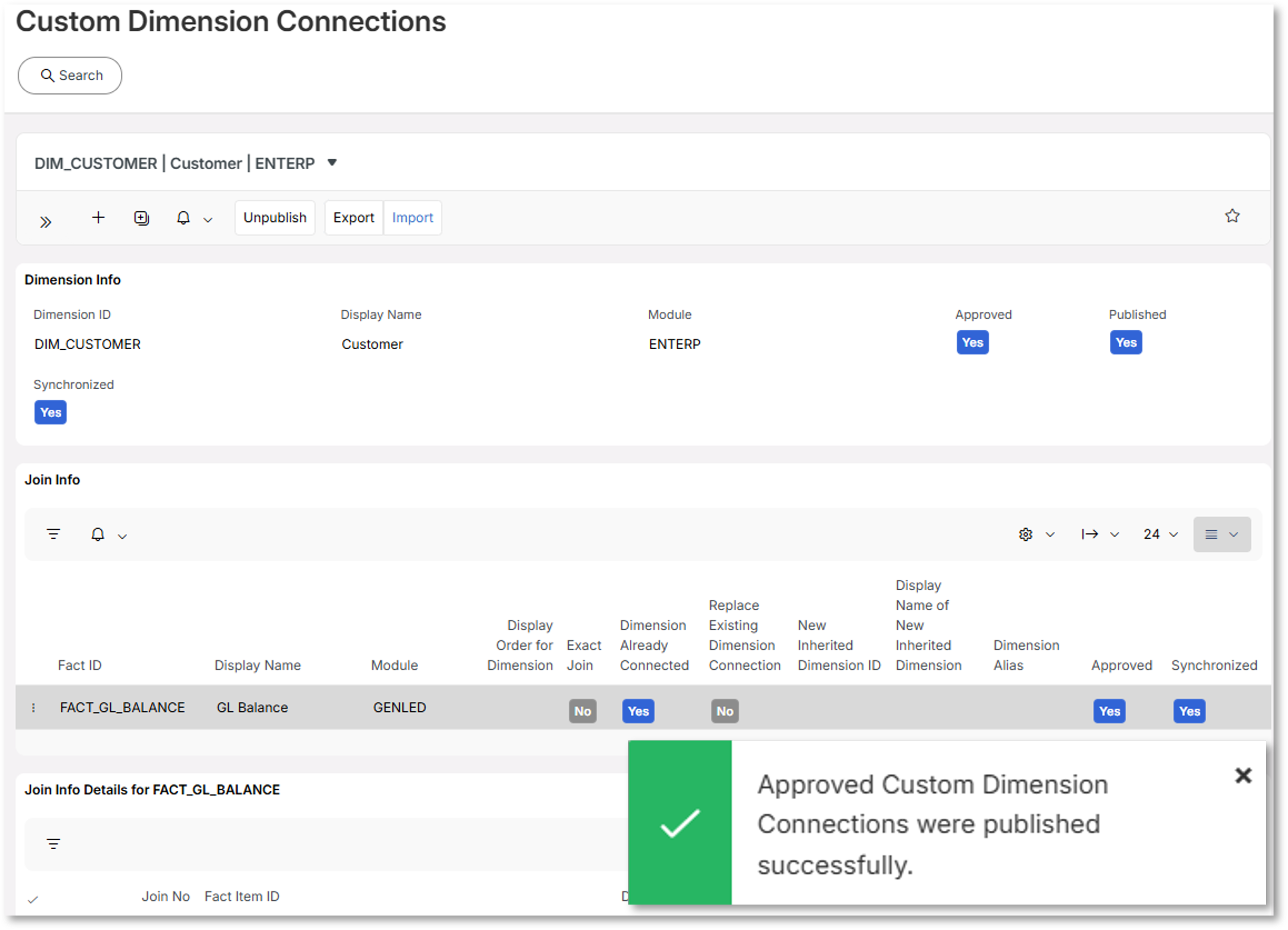Click the top toolbar bell notification icon

coord(183,218)
